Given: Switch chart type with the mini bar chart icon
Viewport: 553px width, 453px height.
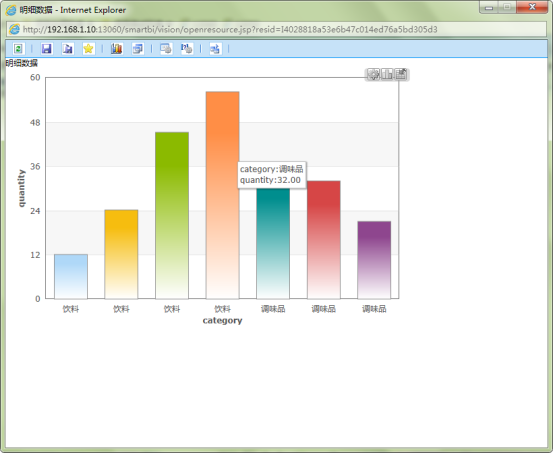Looking at the screenshot, I should click(387, 74).
